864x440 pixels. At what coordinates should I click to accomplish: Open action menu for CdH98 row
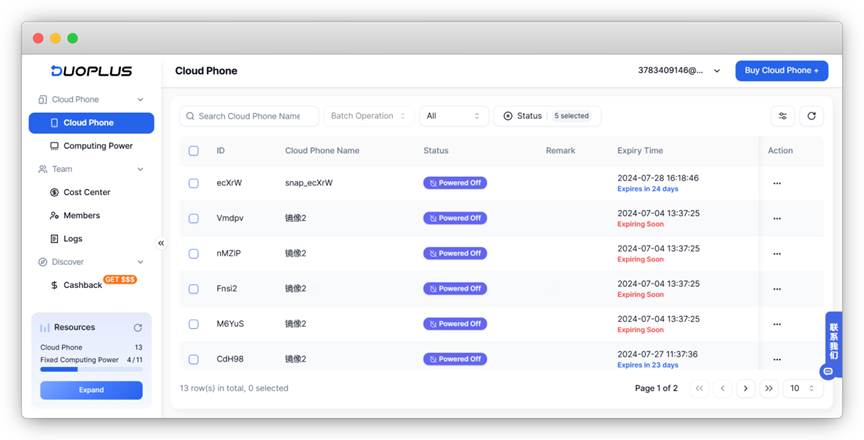point(776,359)
